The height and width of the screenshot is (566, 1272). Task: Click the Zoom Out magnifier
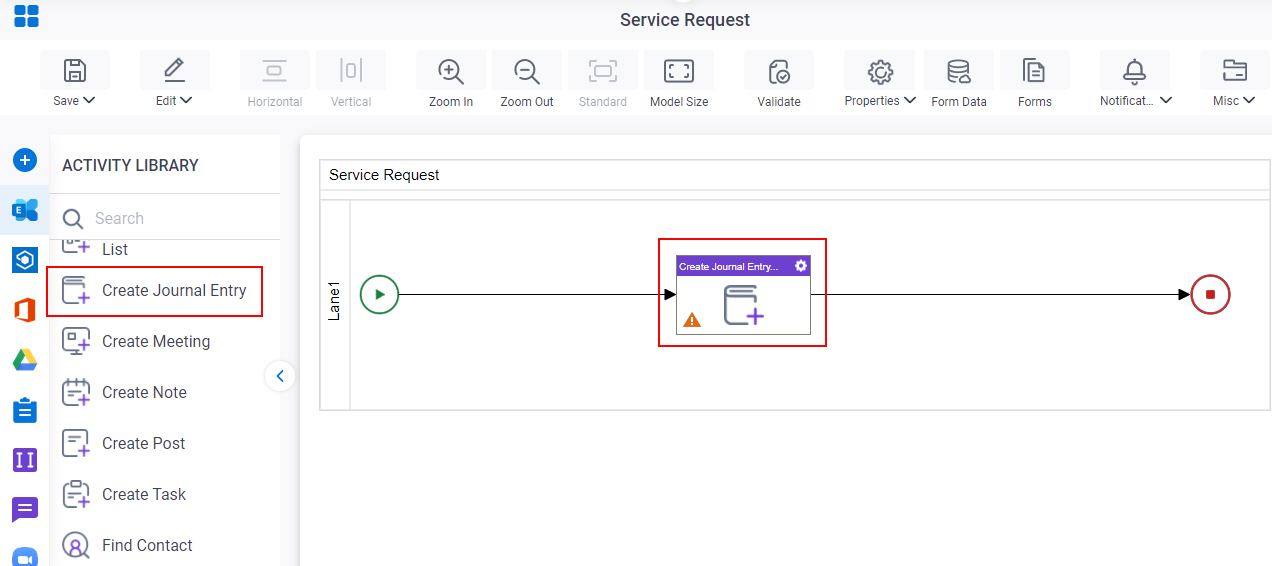click(527, 71)
